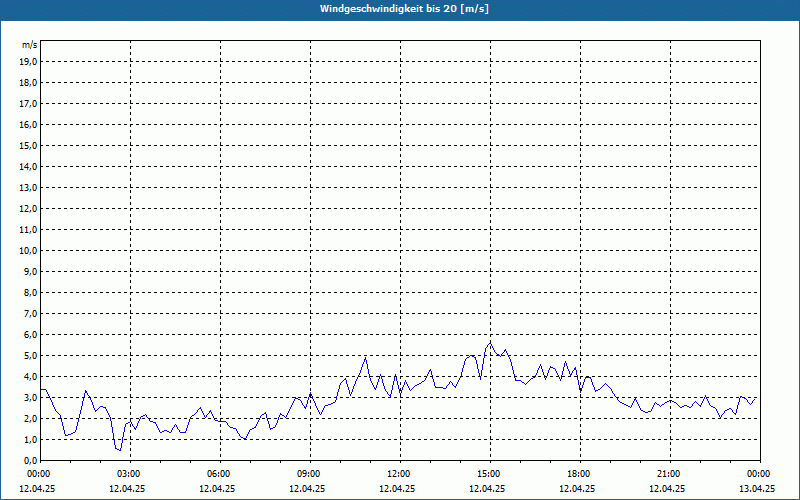Click the lowest wind speed dip before 03:00
The width and height of the screenshot is (800, 500).
(120, 450)
